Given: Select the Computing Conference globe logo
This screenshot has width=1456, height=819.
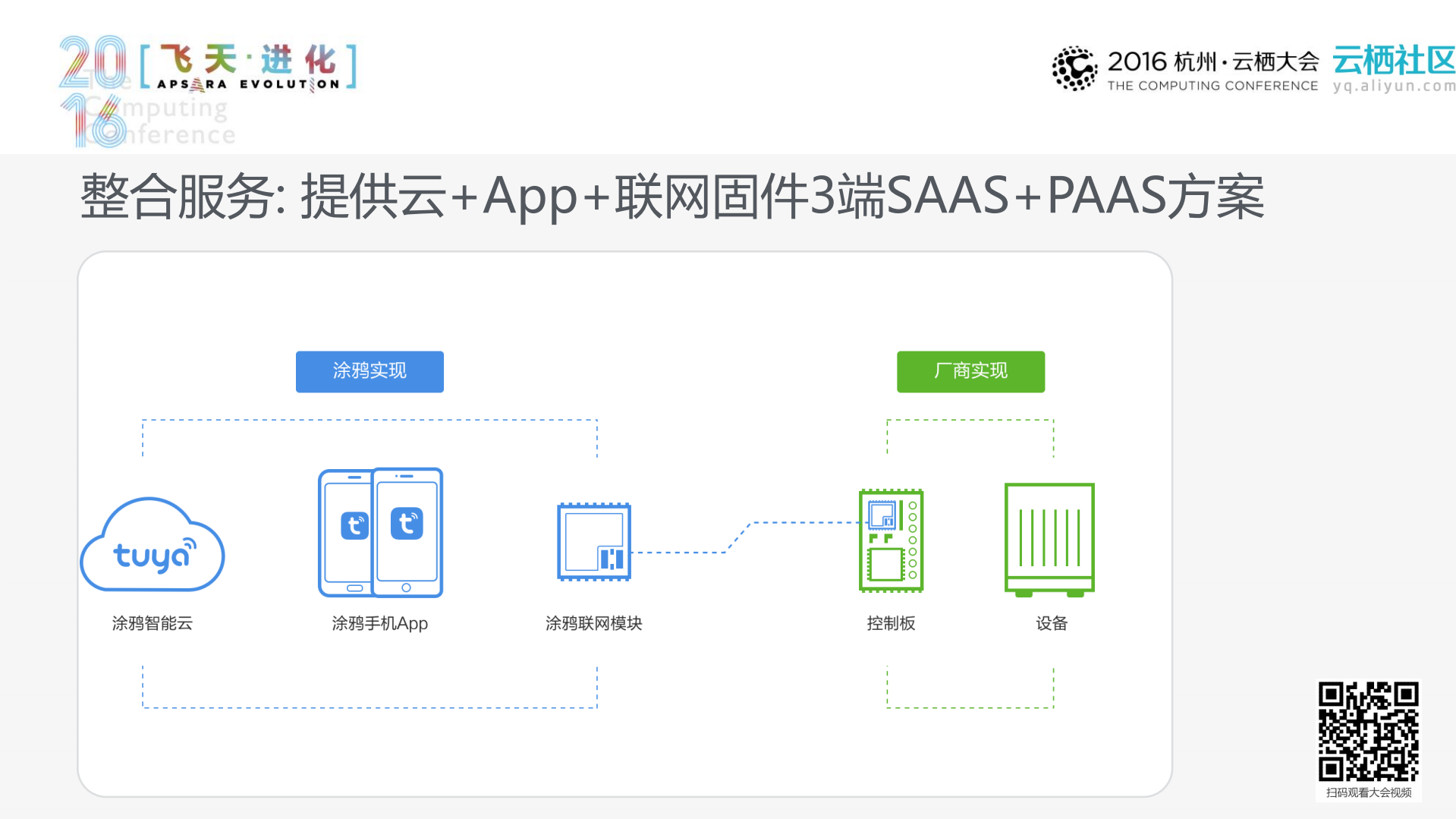Looking at the screenshot, I should [x=1073, y=68].
